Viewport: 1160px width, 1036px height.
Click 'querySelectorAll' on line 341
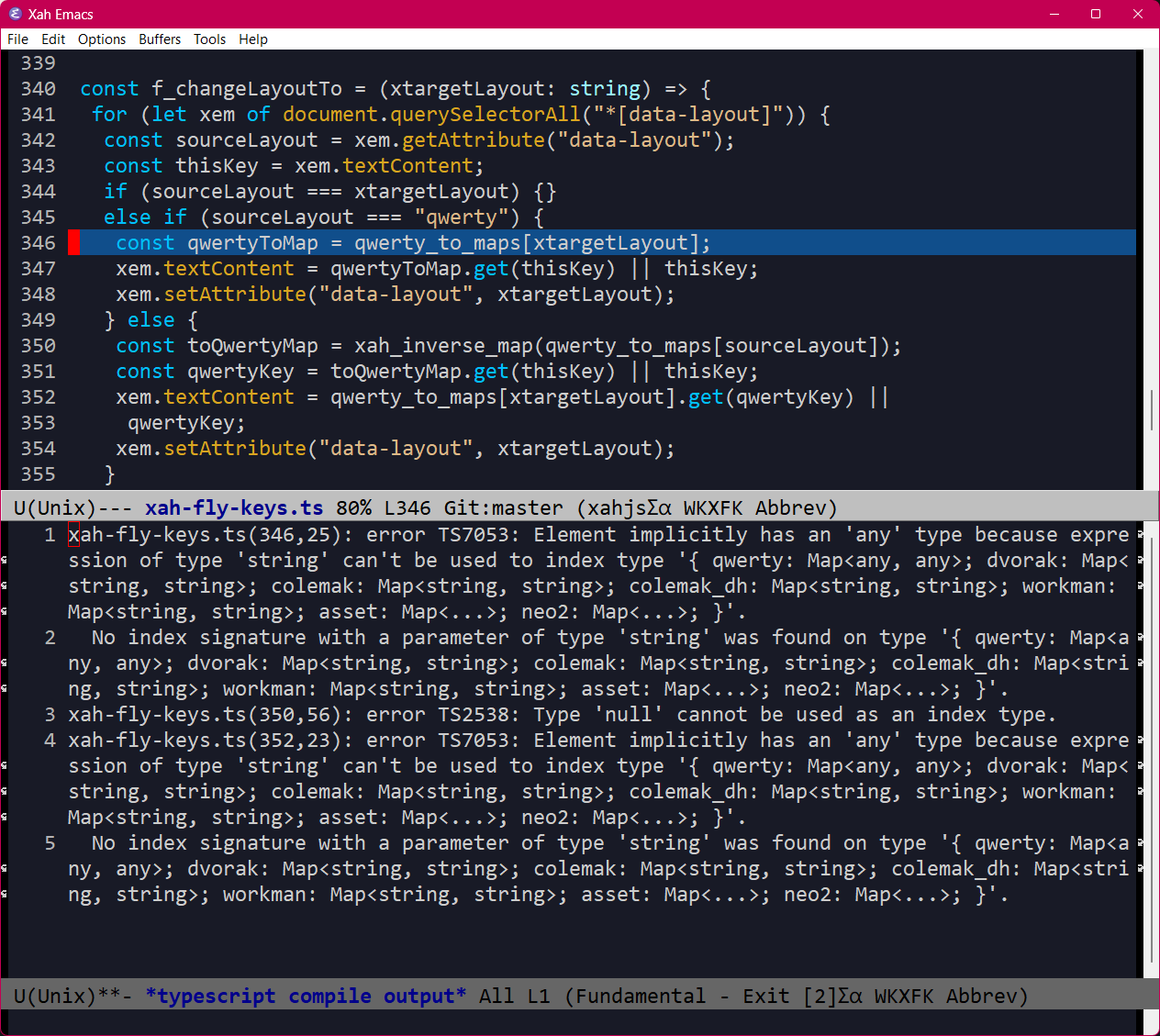point(485,115)
